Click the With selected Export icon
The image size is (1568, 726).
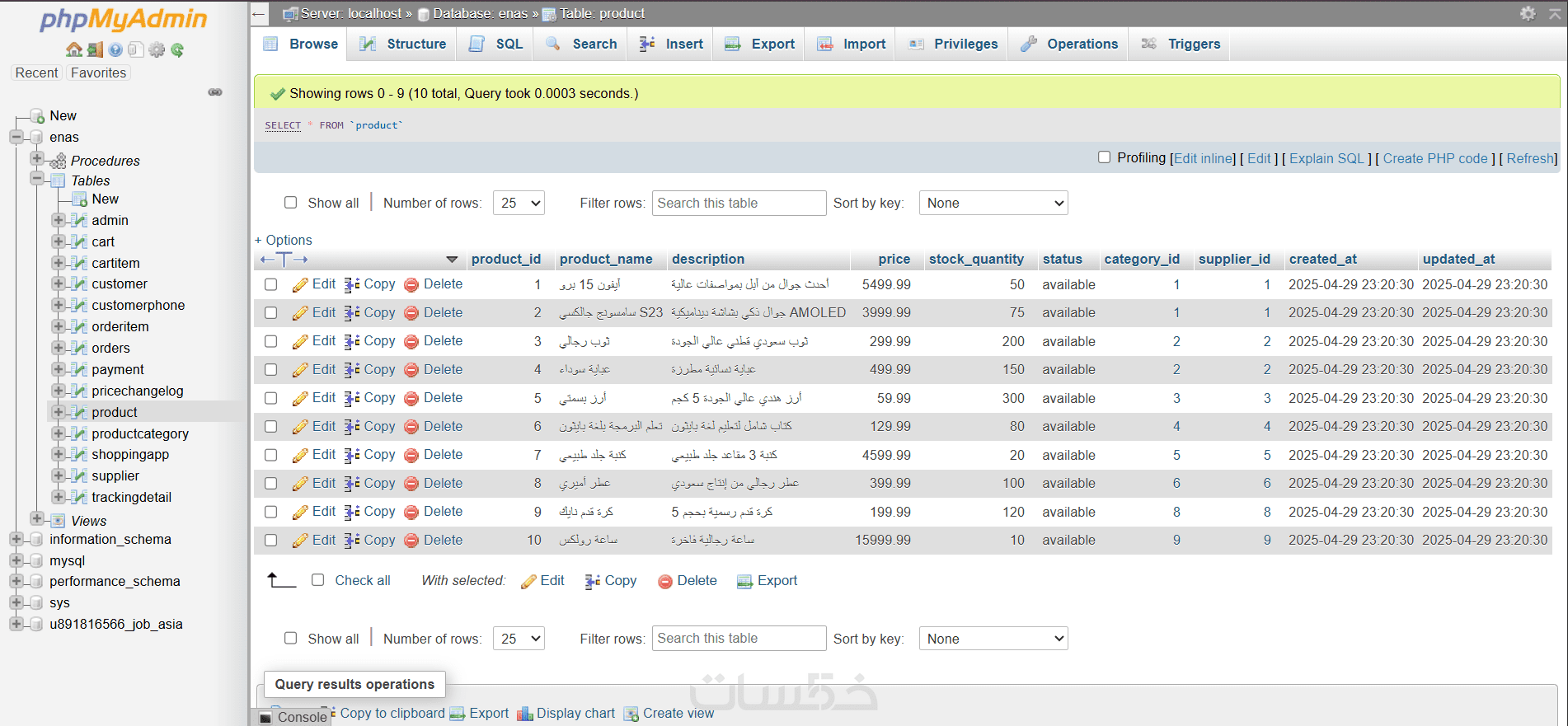(744, 582)
